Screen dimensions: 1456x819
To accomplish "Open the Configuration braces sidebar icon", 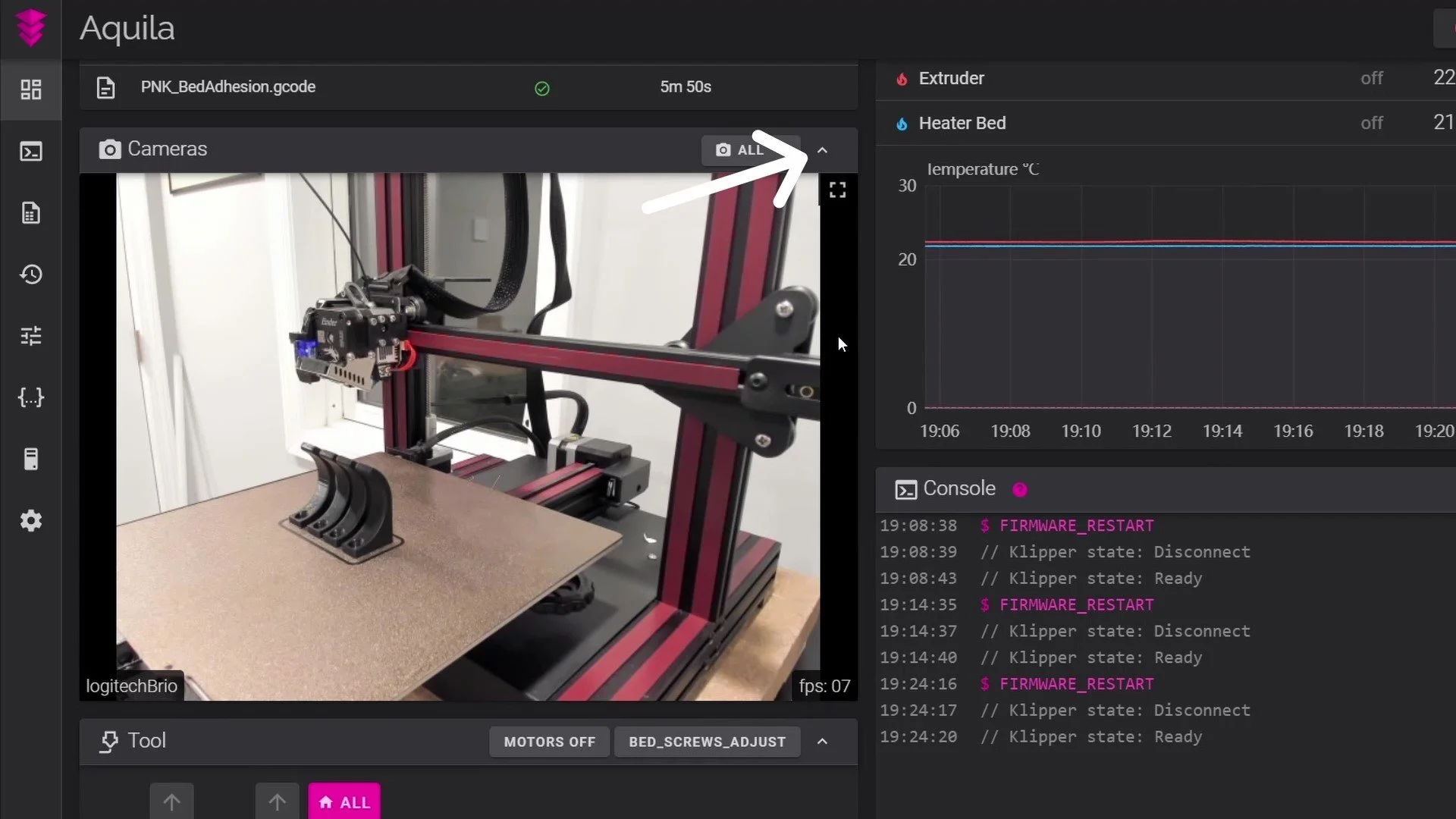I will (x=30, y=397).
